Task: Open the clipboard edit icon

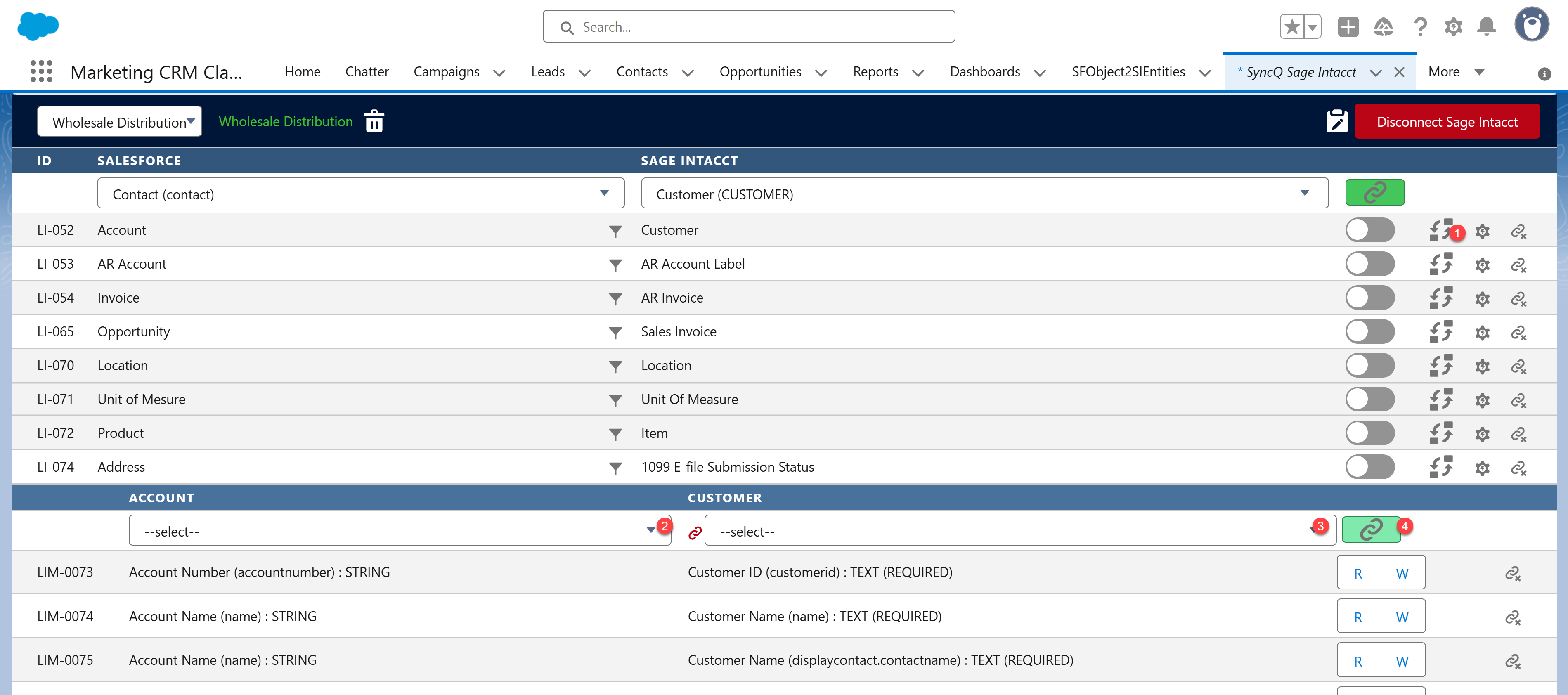Action: coord(1337,121)
